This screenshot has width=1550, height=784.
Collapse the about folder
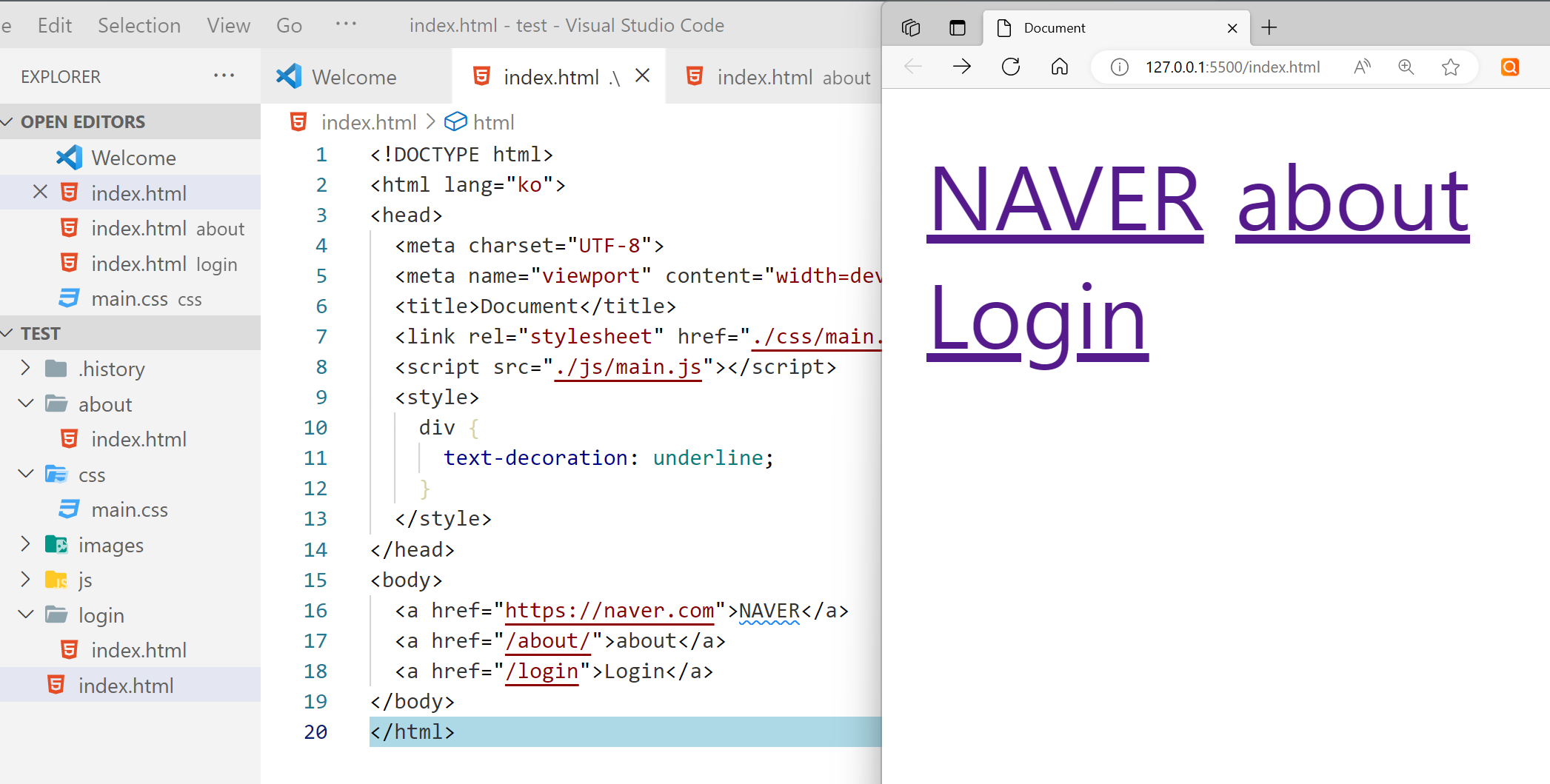[x=26, y=403]
